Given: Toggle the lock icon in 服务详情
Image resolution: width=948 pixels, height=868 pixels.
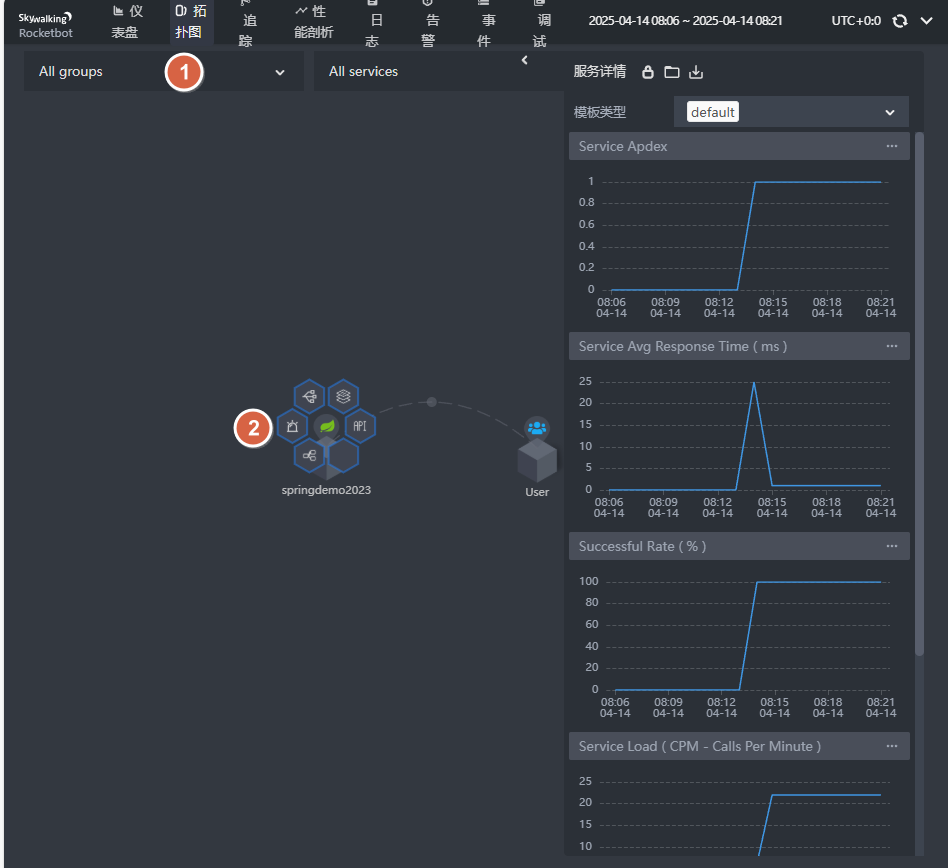Looking at the screenshot, I should point(648,72).
